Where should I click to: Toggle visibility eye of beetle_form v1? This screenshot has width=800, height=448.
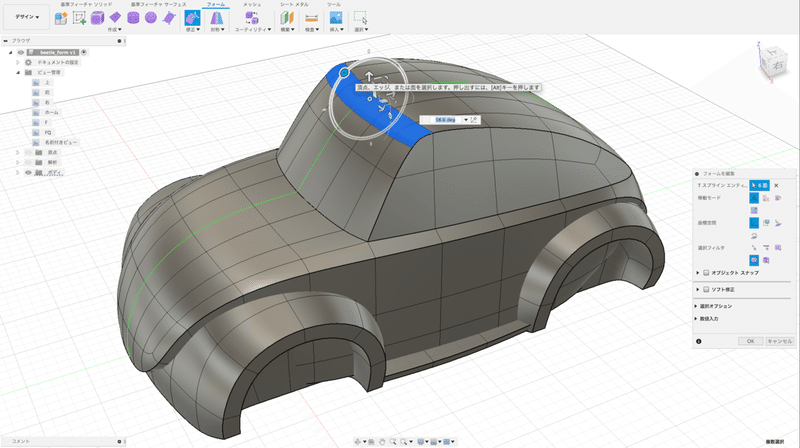click(21, 51)
